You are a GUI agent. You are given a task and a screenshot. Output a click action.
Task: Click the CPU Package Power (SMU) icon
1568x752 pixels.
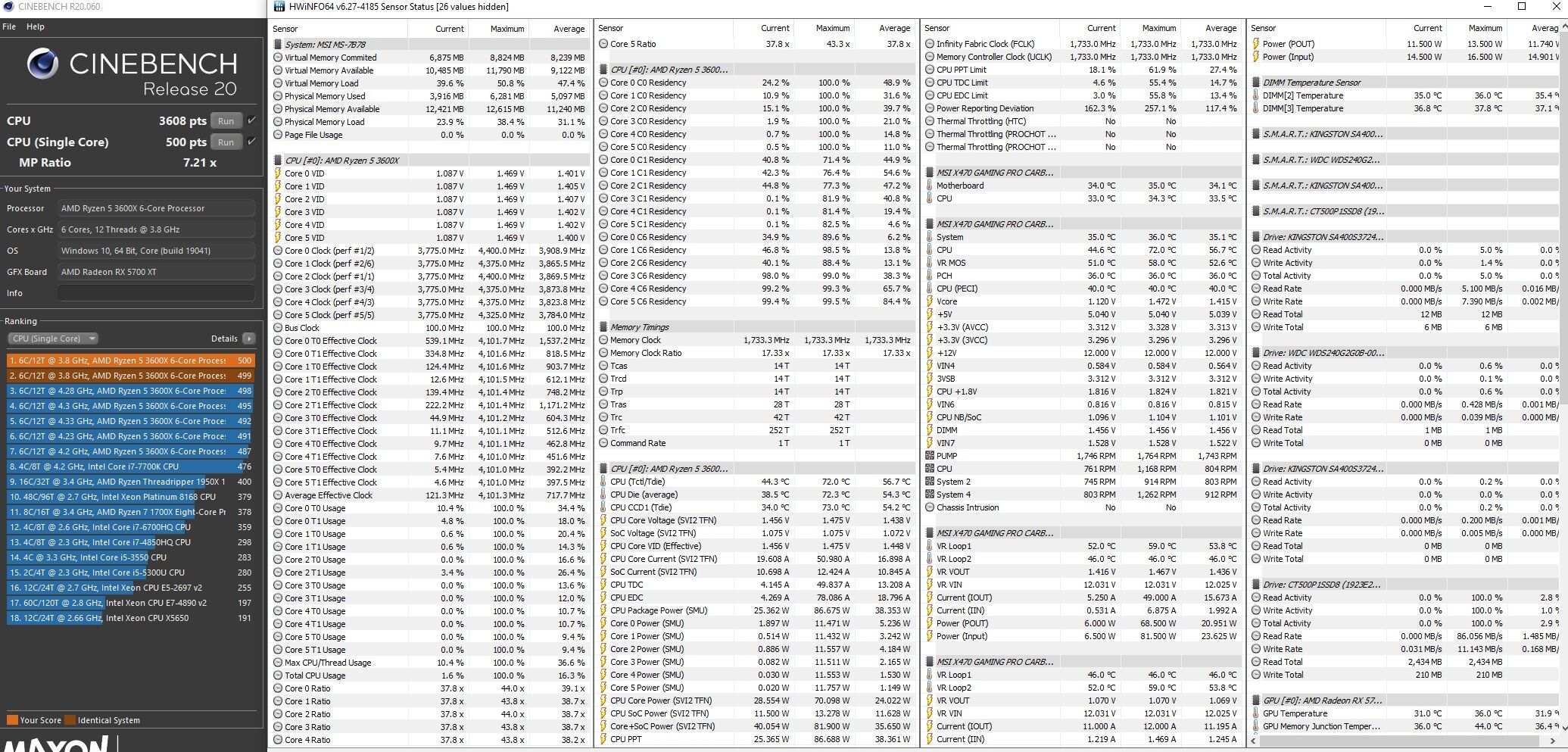click(603, 610)
